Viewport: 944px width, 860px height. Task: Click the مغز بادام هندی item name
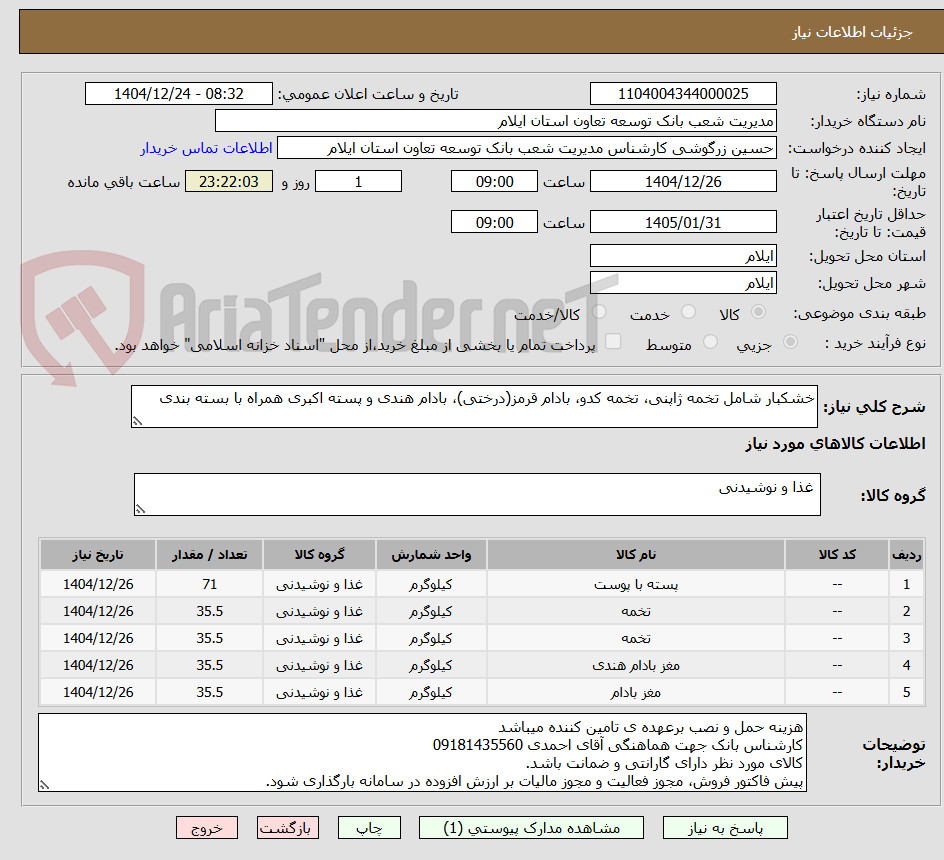636,666
